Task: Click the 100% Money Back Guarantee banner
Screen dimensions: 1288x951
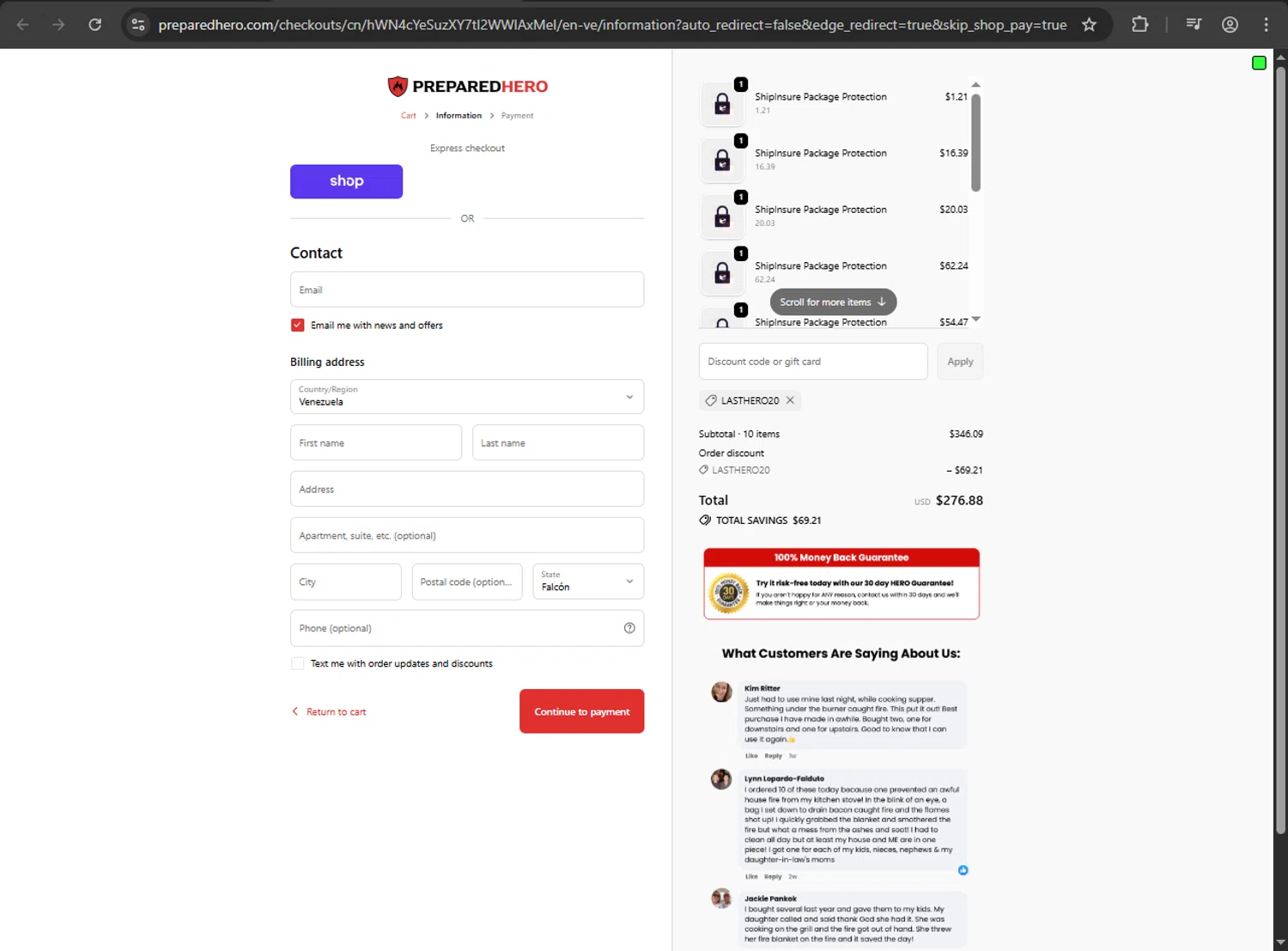Action: [x=841, y=583]
